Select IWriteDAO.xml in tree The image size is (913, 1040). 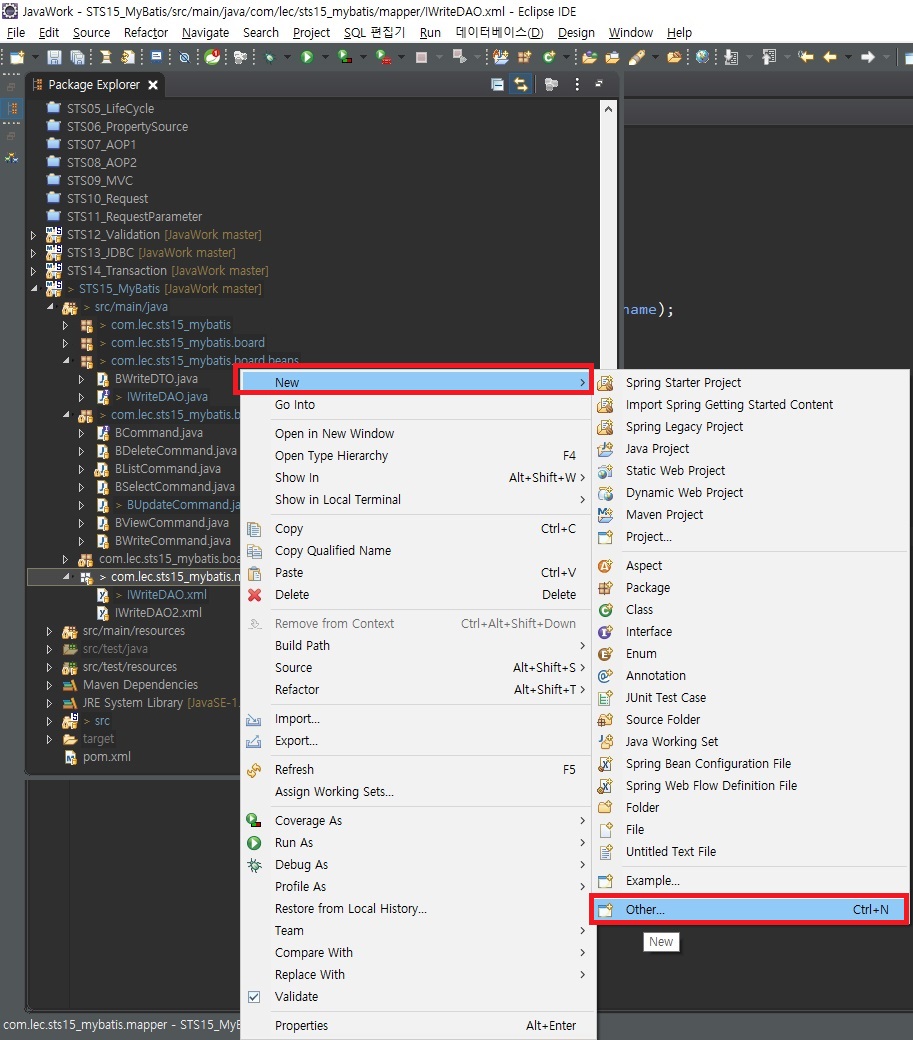pos(166,595)
